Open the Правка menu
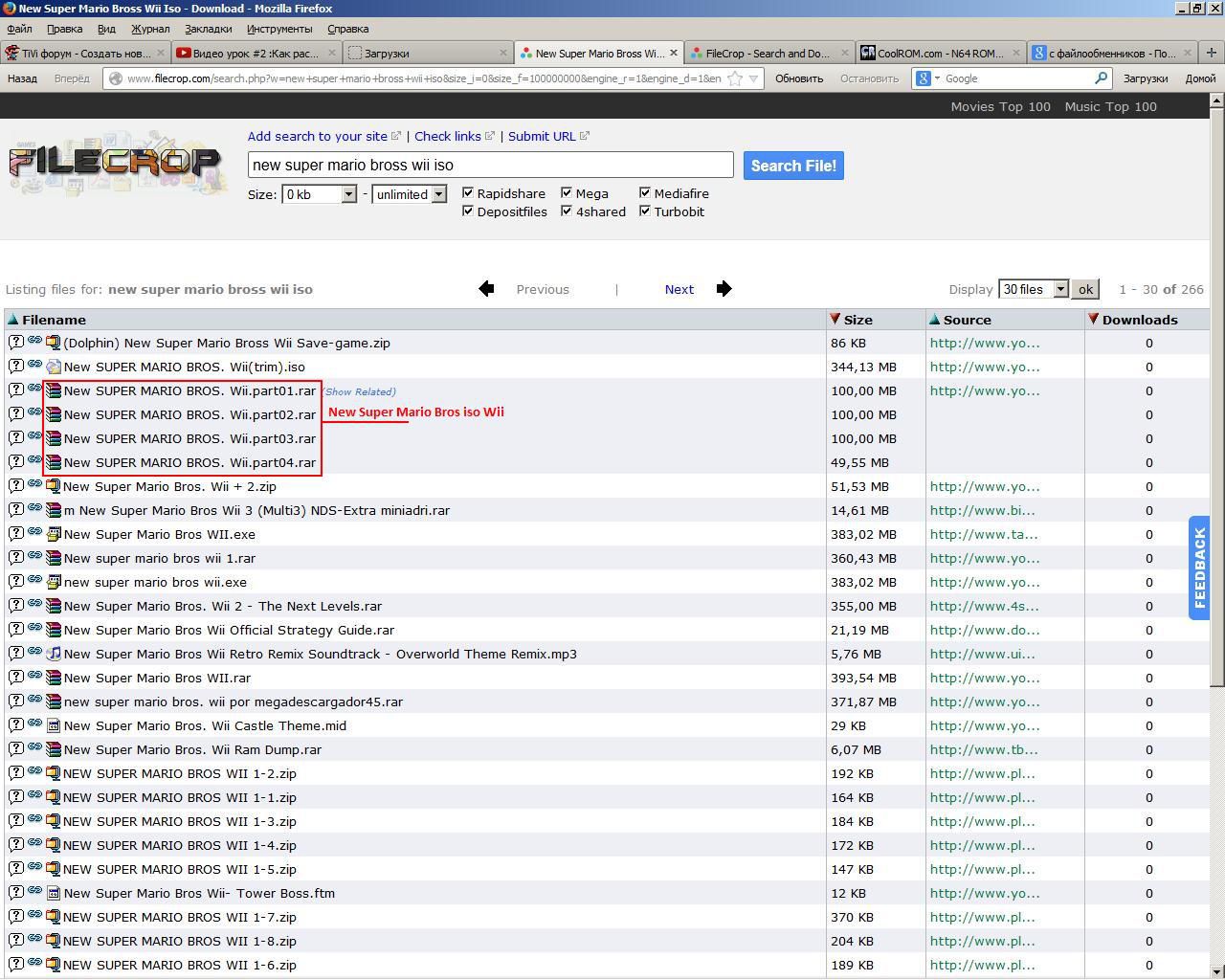 [x=65, y=29]
